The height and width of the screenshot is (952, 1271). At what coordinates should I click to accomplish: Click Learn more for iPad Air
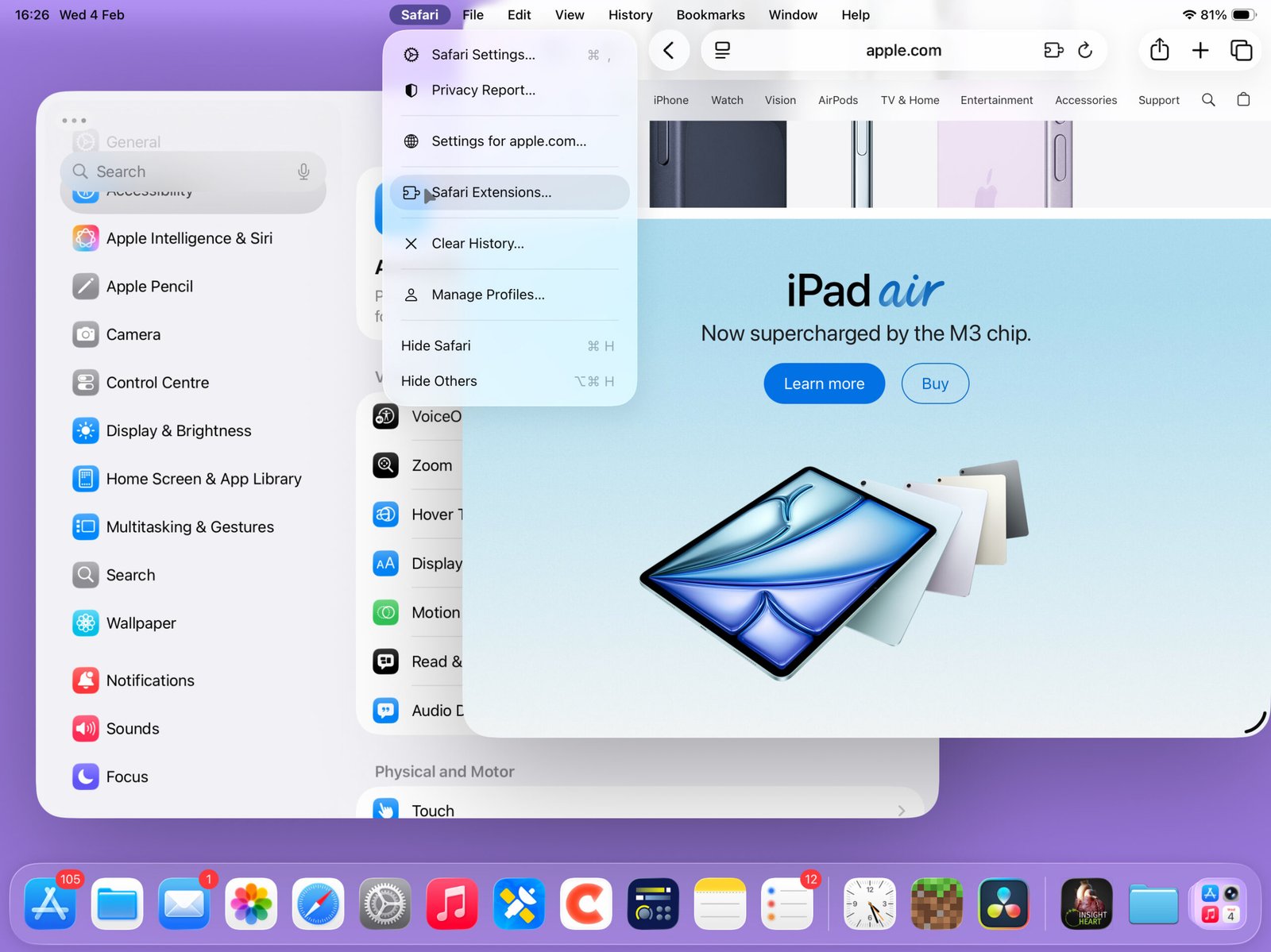click(824, 383)
